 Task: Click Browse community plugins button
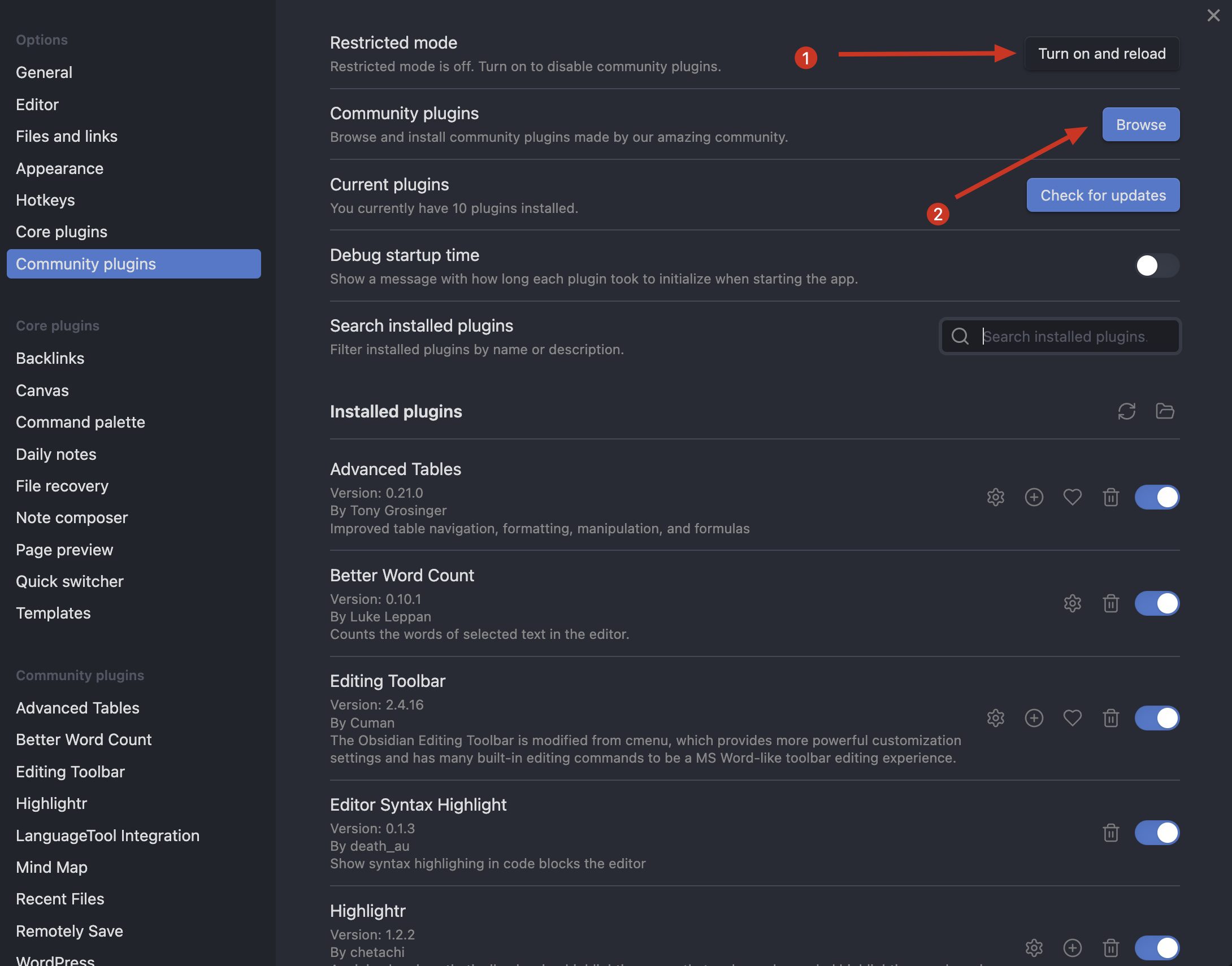1140,123
